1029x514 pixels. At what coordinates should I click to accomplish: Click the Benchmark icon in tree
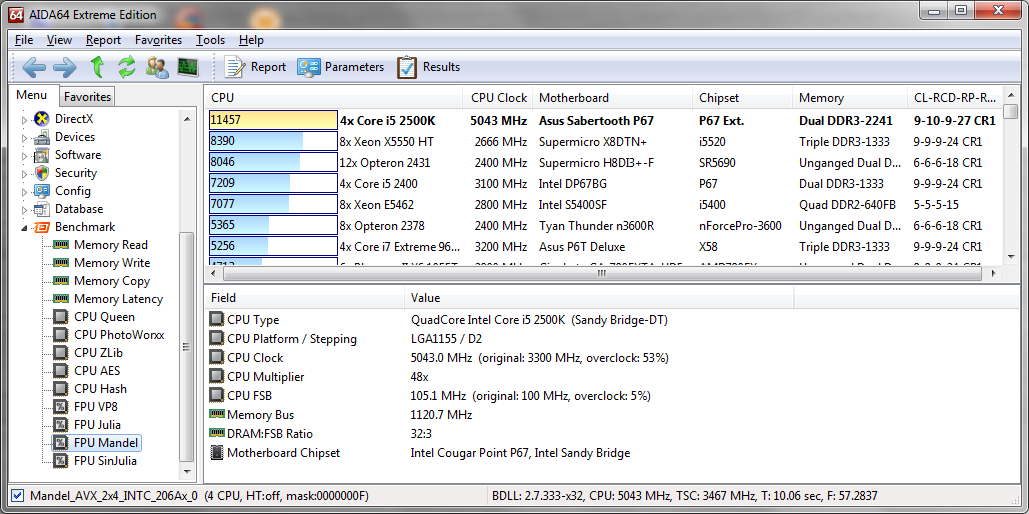[x=41, y=227]
